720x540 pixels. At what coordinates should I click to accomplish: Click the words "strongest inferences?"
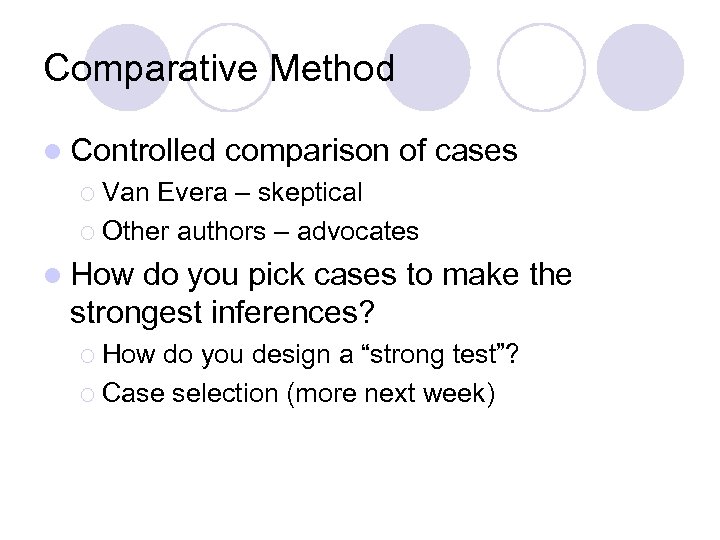point(223,312)
